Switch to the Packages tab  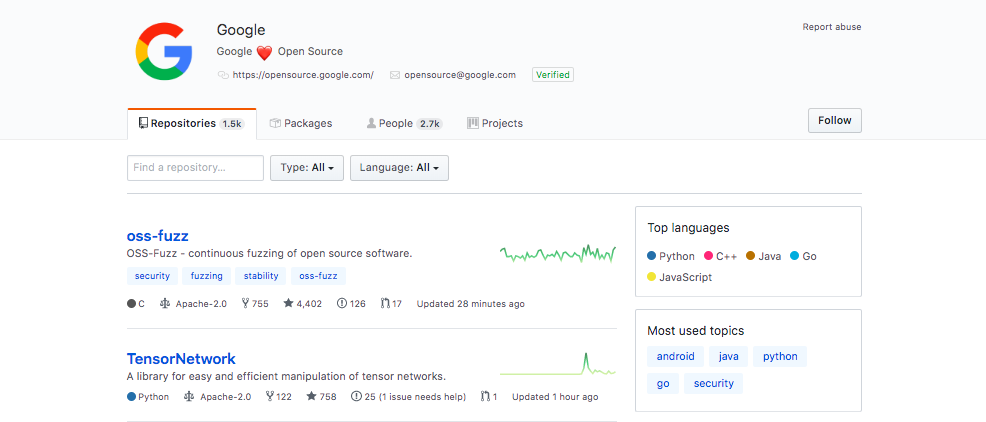[x=301, y=123]
